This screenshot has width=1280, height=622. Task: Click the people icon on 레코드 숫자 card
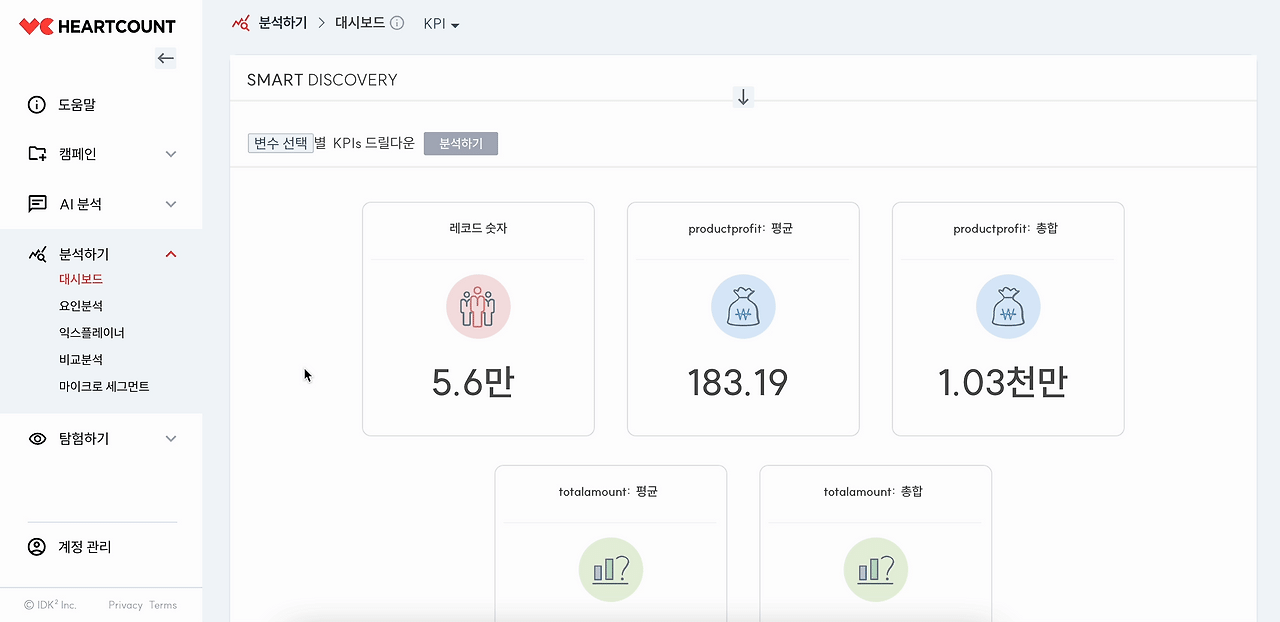[478, 307]
